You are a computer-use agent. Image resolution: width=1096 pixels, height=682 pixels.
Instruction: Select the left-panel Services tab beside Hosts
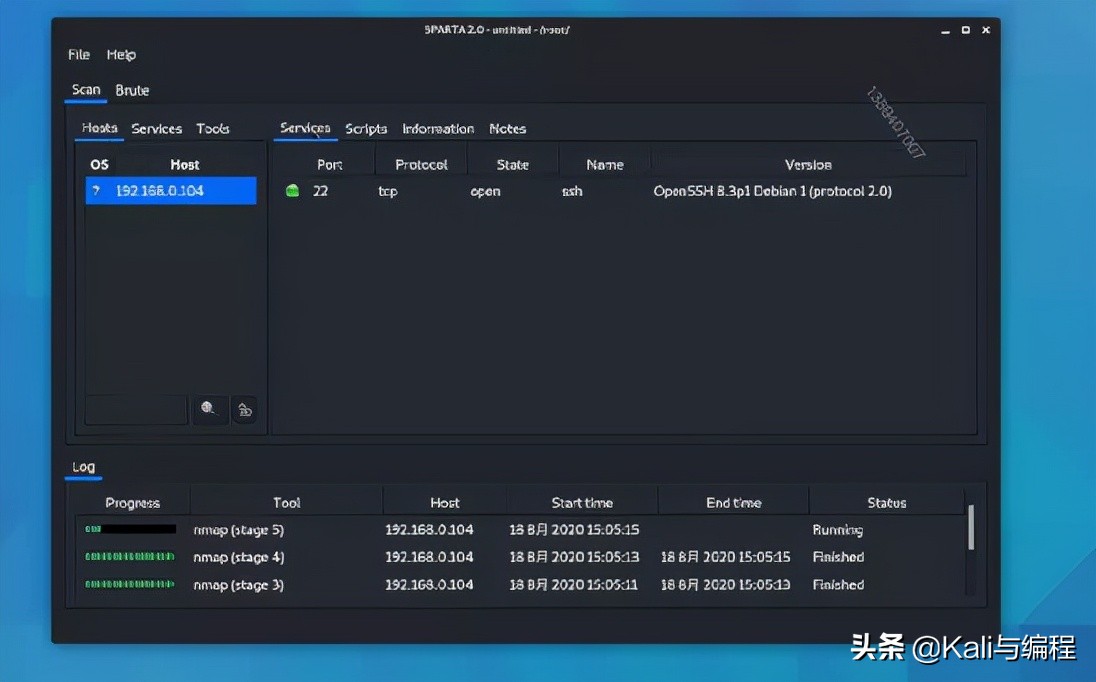(157, 129)
